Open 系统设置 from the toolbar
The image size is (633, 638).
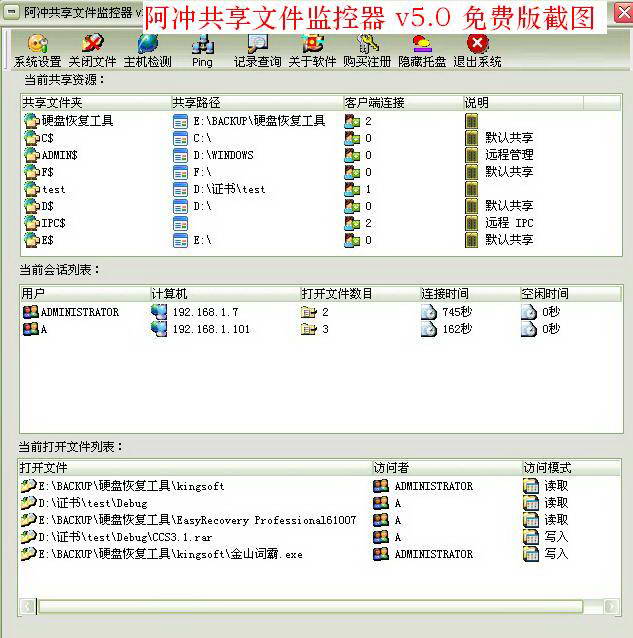pyautogui.click(x=37, y=50)
